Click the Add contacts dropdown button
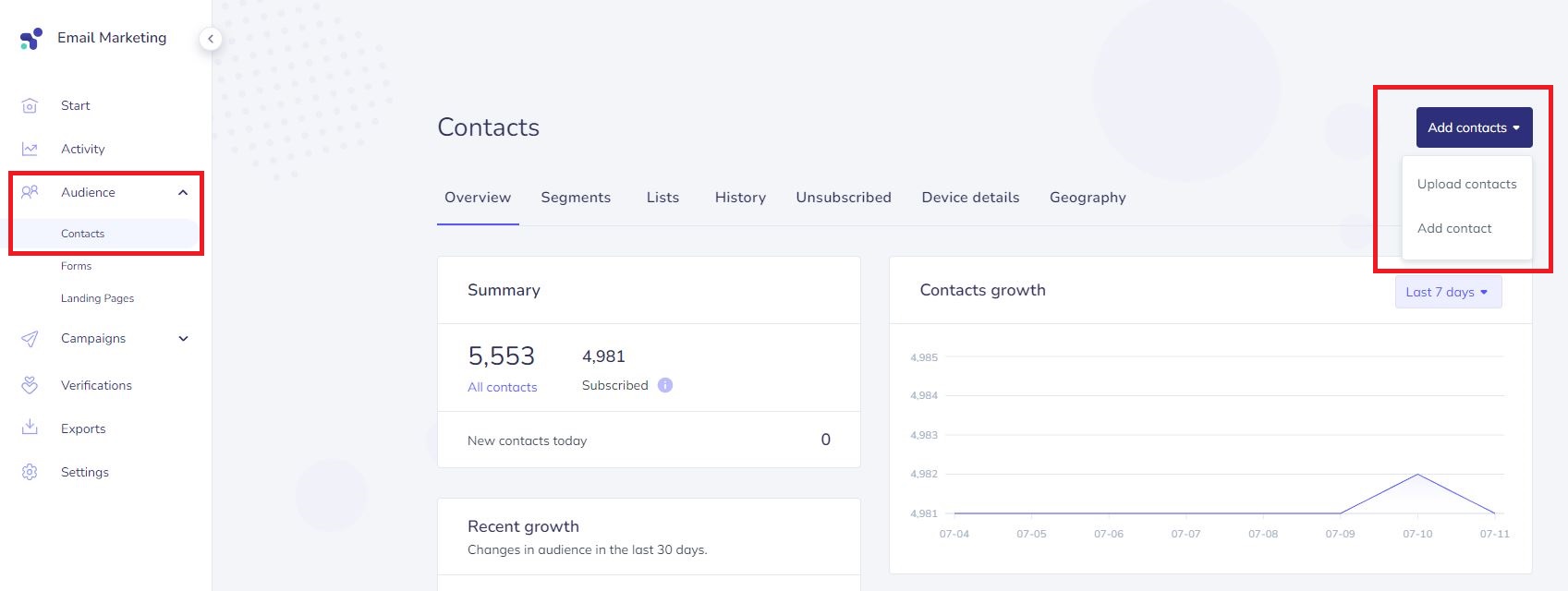Viewport: 1568px width, 591px height. 1474,127
